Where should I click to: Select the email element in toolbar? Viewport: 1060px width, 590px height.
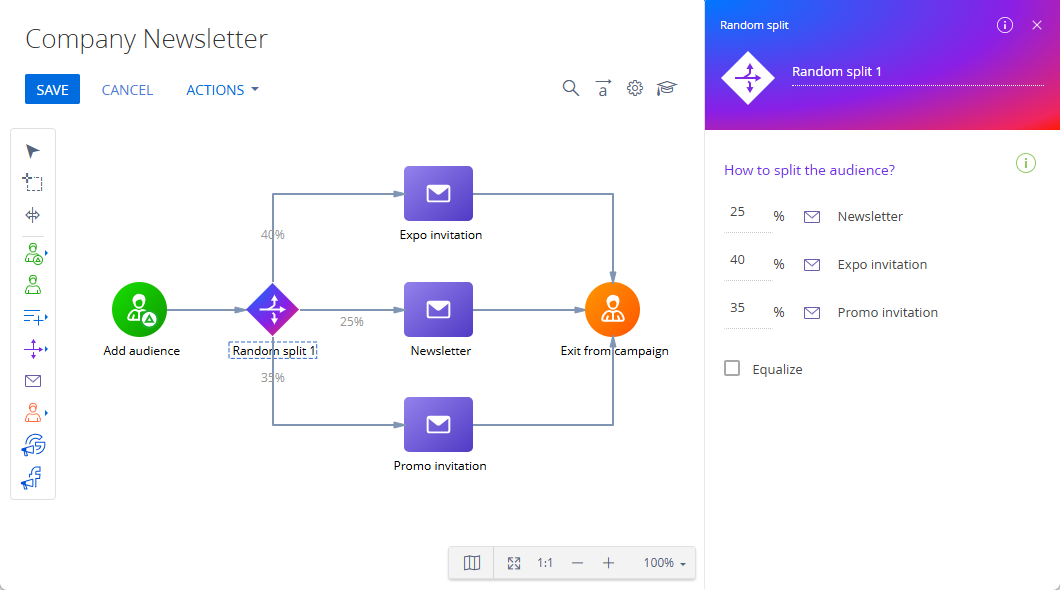[x=32, y=381]
